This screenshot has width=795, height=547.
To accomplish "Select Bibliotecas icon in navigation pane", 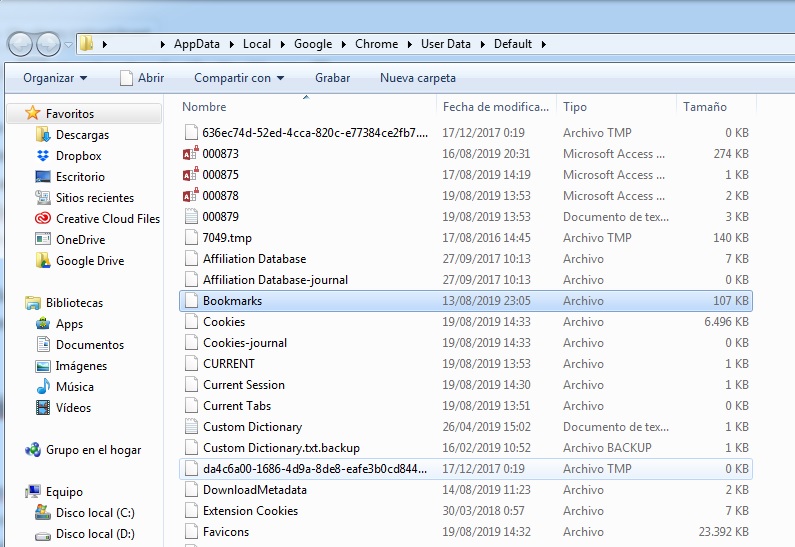I will [33, 303].
